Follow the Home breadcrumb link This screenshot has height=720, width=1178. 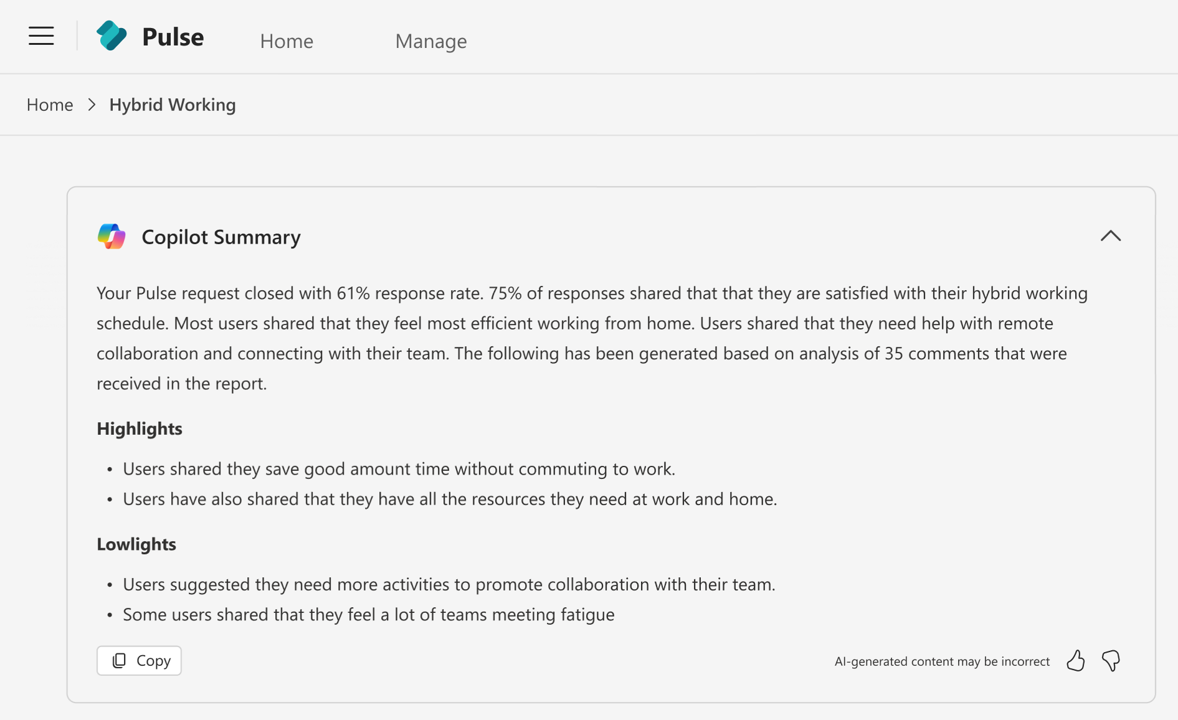[49, 104]
